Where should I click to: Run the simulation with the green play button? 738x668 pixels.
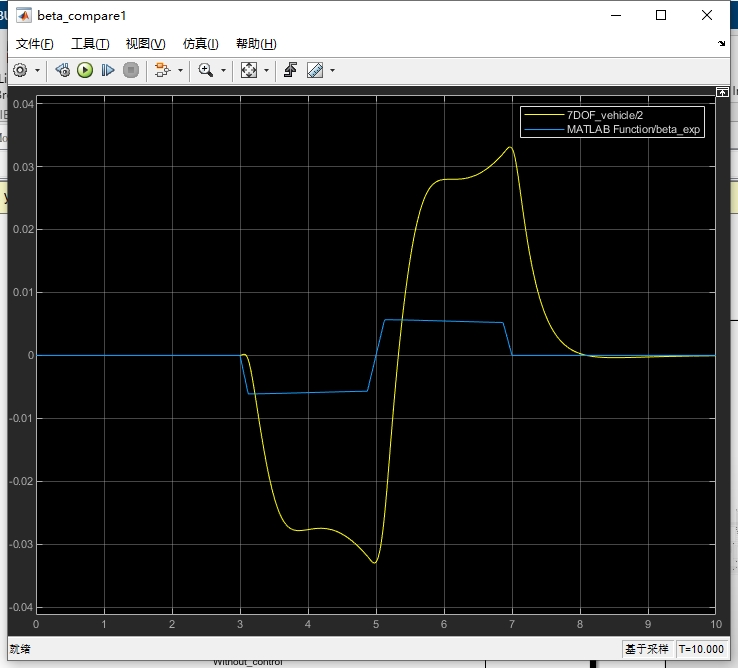pyautogui.click(x=85, y=71)
